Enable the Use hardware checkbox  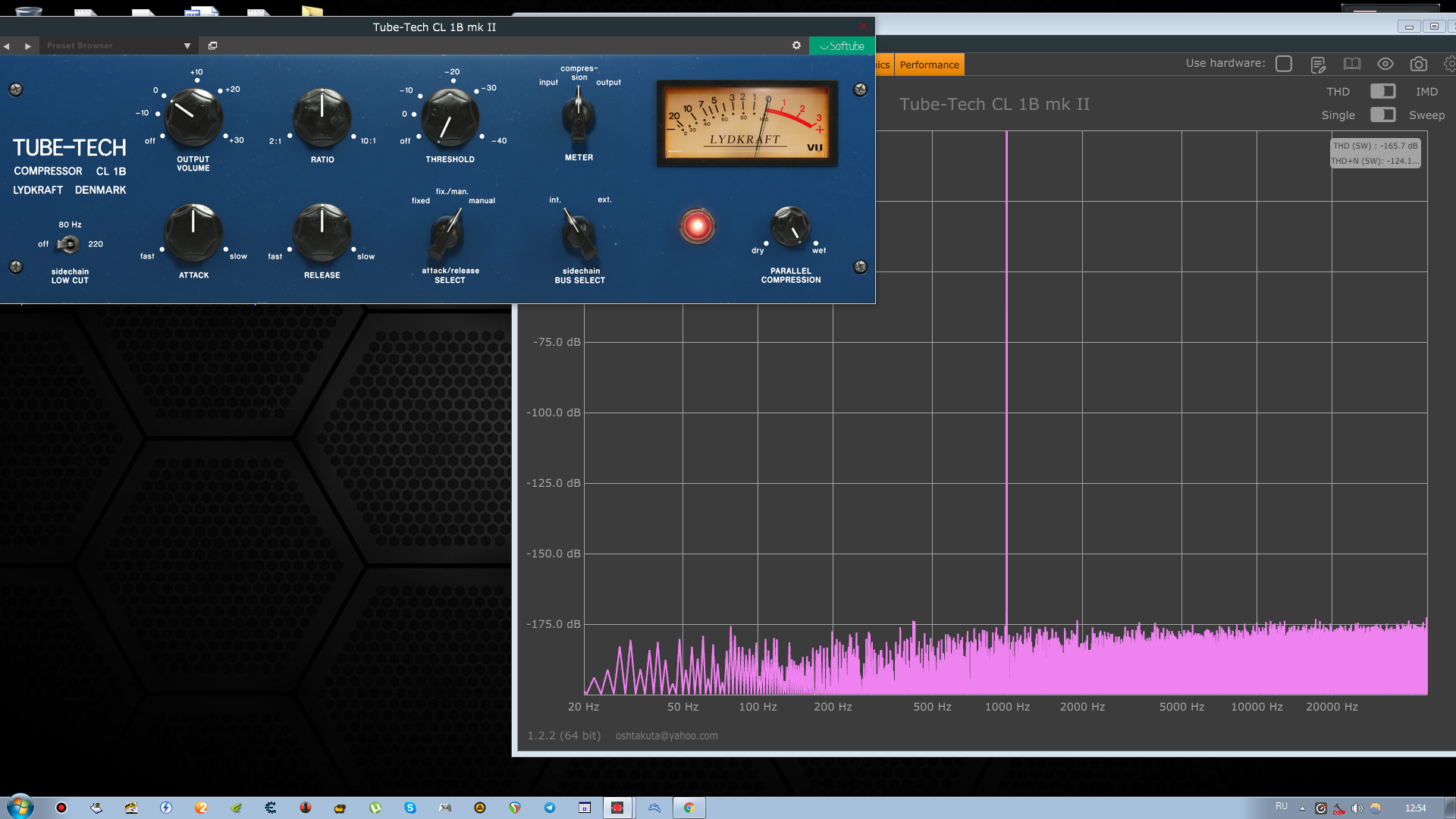(1283, 64)
